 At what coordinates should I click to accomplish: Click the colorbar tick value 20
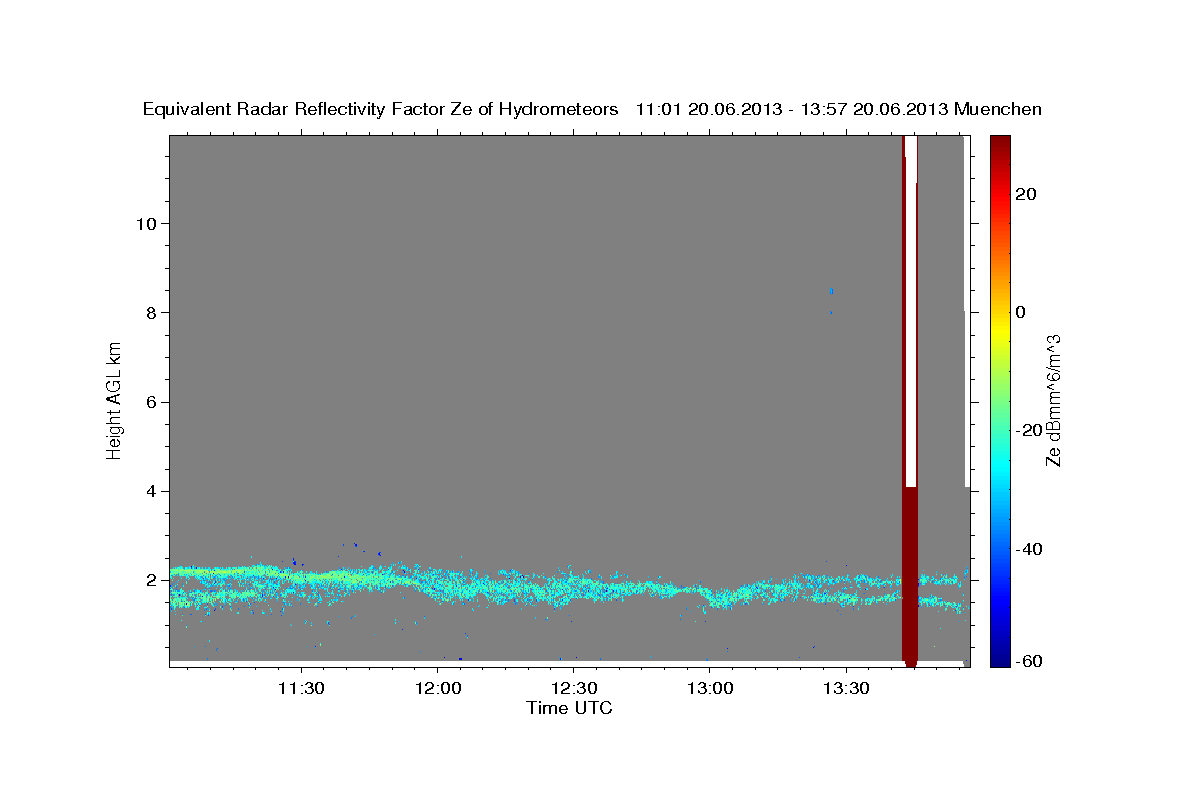[x=1025, y=194]
